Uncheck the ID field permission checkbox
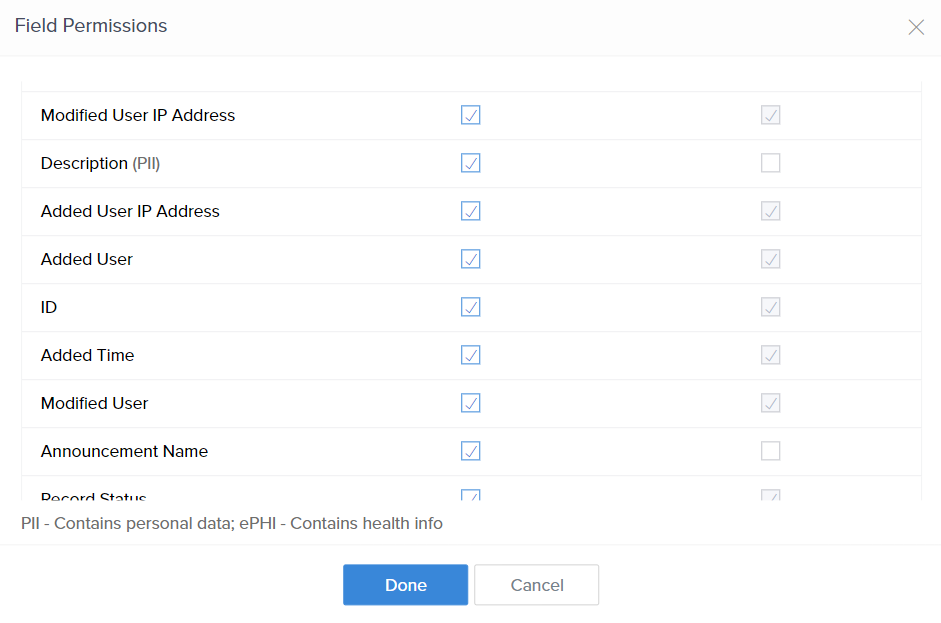Image resolution: width=941 pixels, height=623 pixels. (470, 307)
